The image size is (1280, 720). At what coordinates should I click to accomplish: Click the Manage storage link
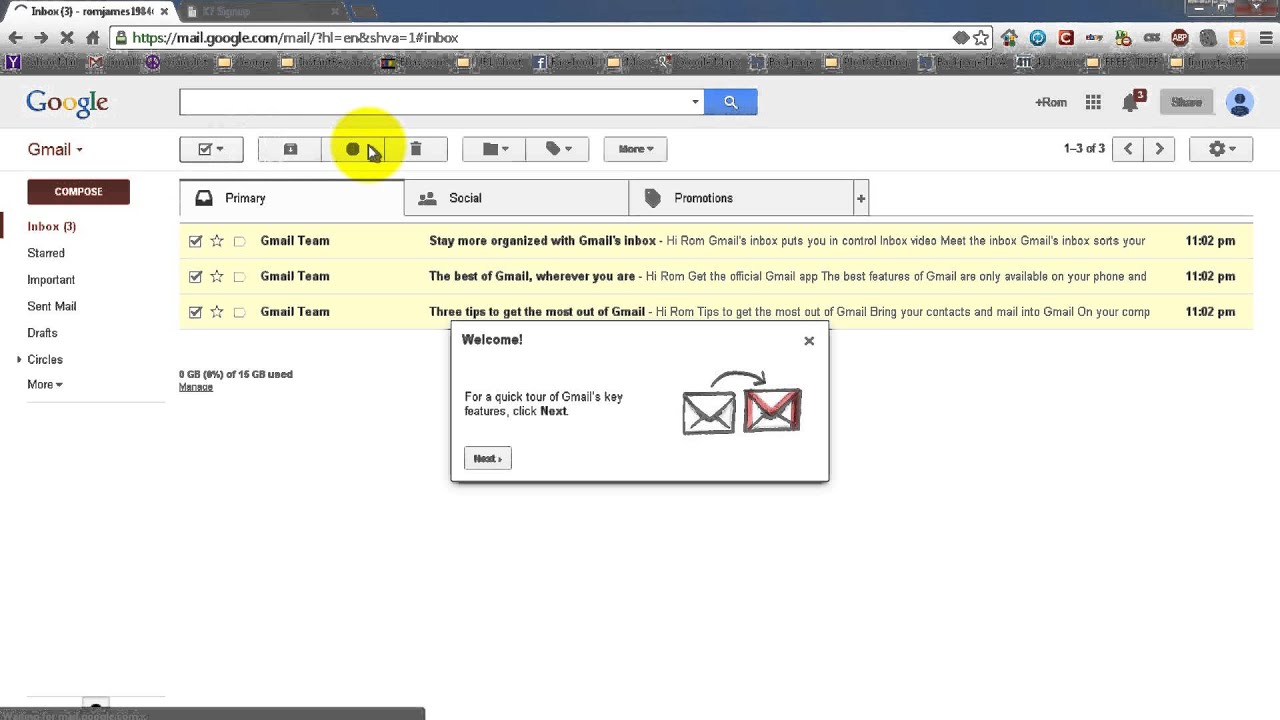click(196, 387)
